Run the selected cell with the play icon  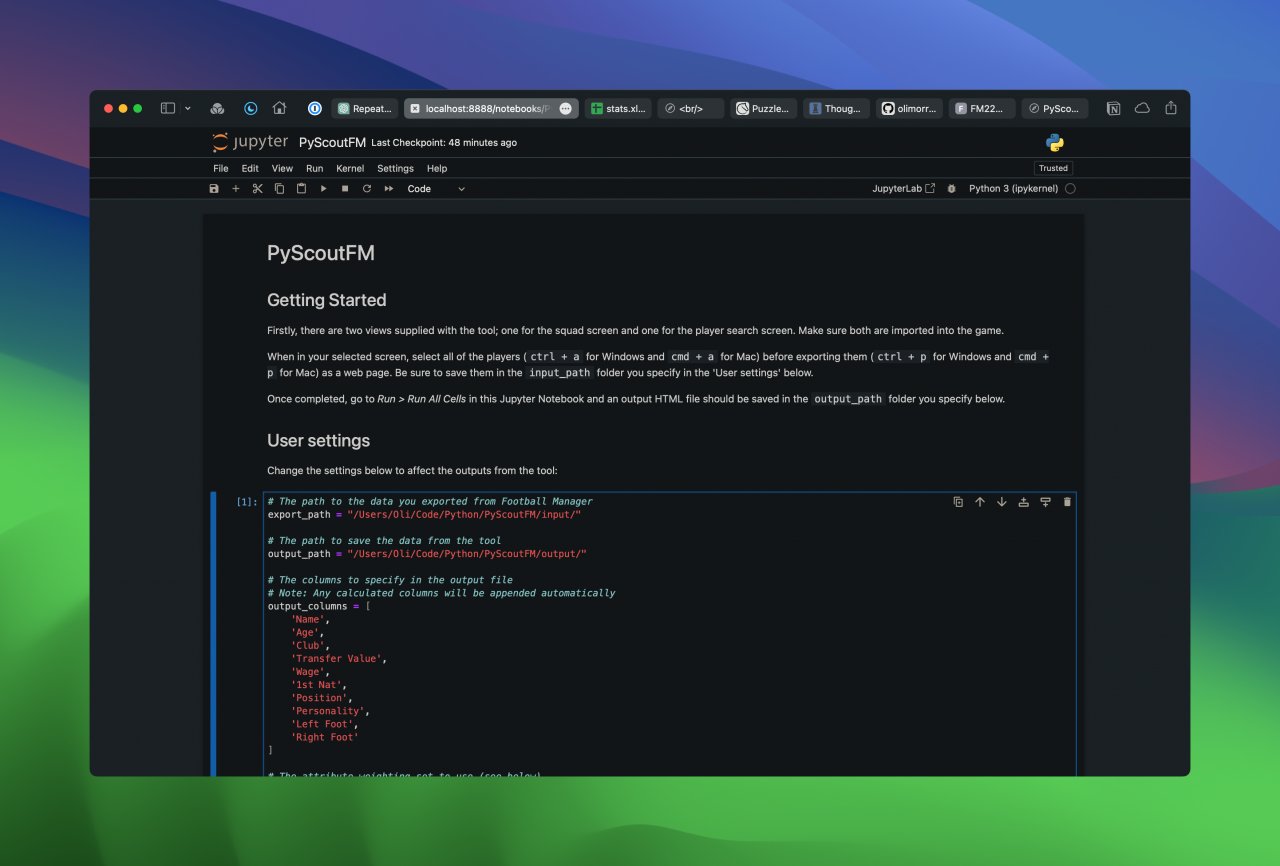point(323,189)
